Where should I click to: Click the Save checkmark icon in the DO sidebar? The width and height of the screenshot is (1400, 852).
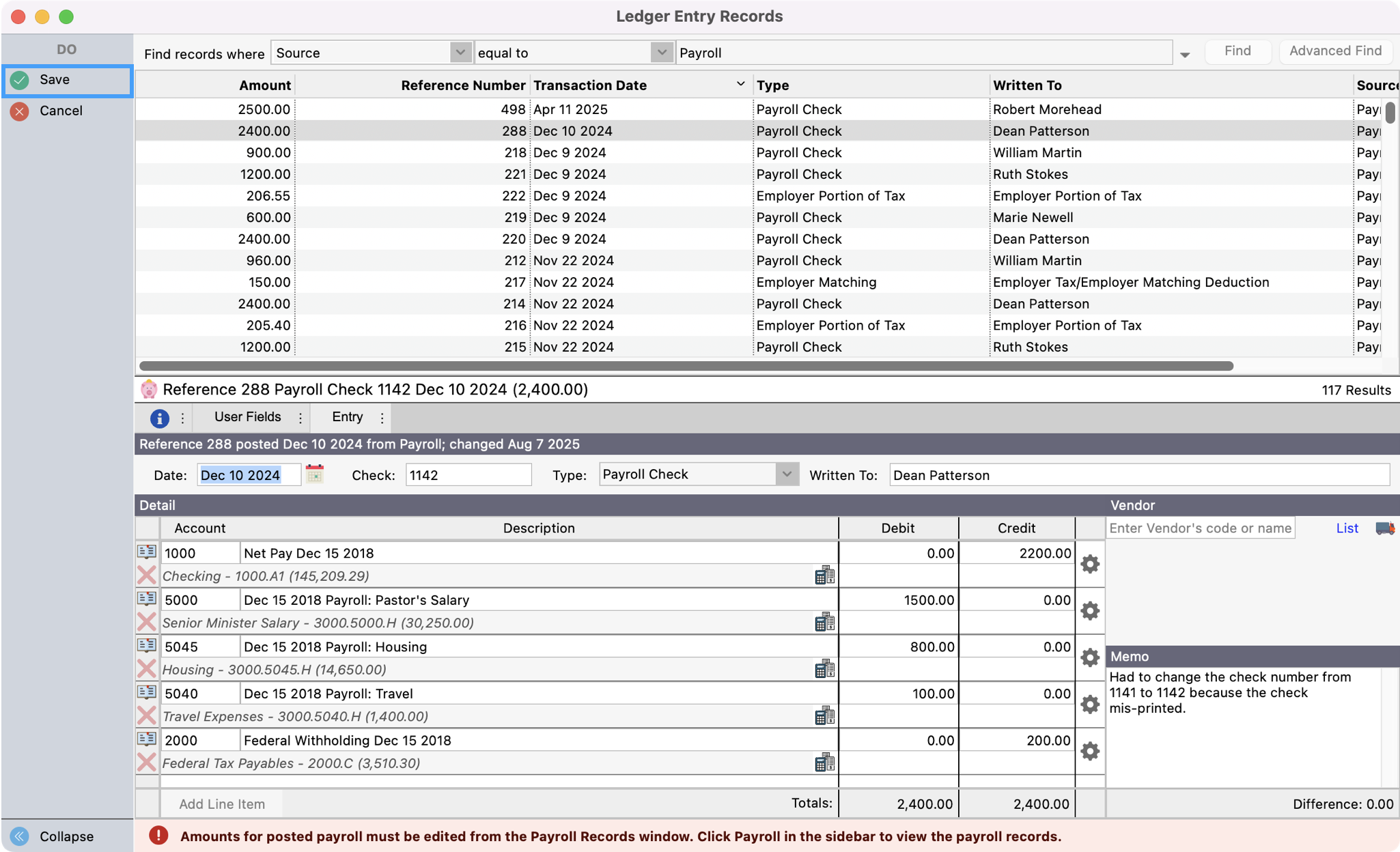(19, 80)
